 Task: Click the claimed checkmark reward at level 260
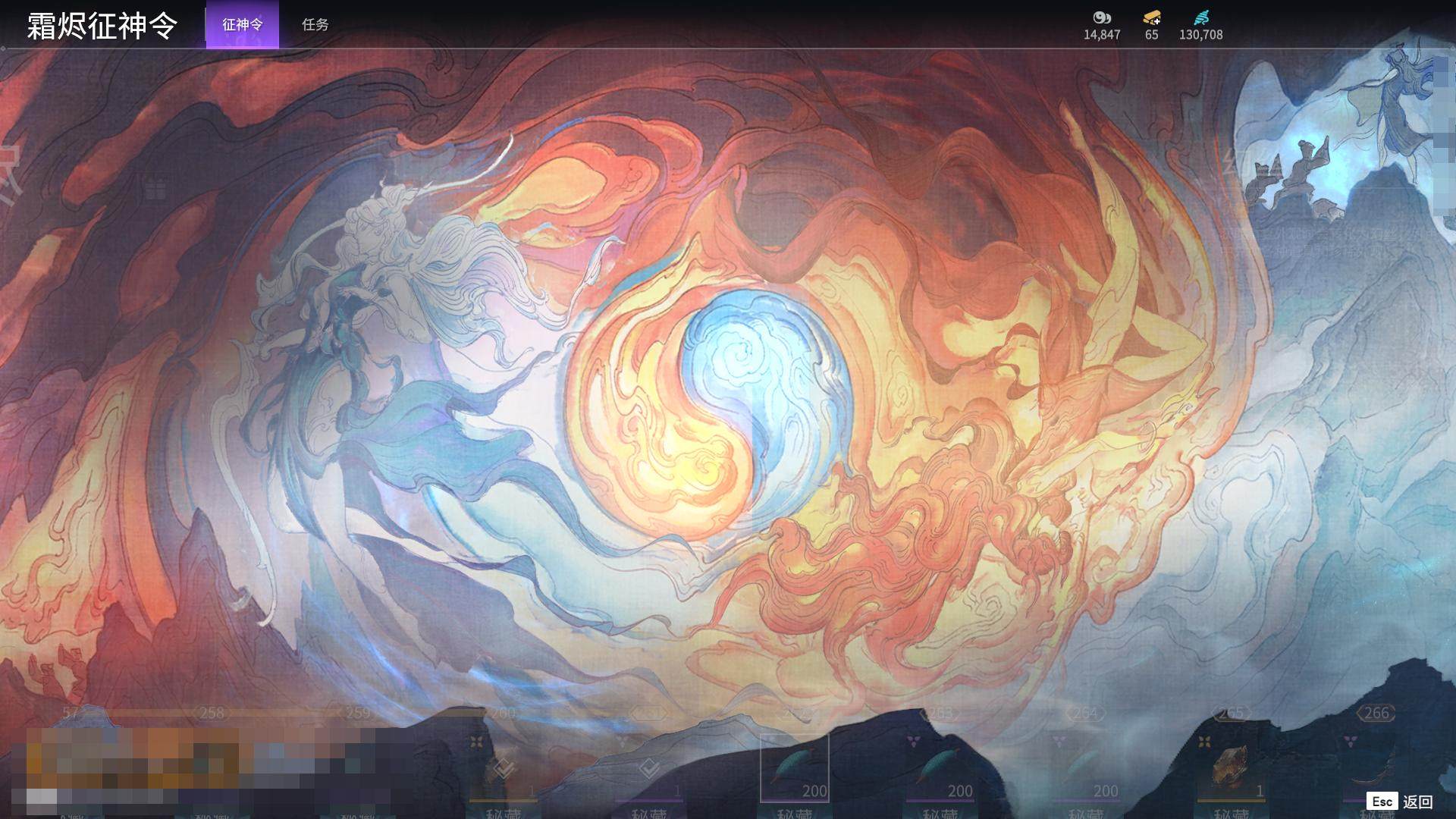tap(503, 769)
